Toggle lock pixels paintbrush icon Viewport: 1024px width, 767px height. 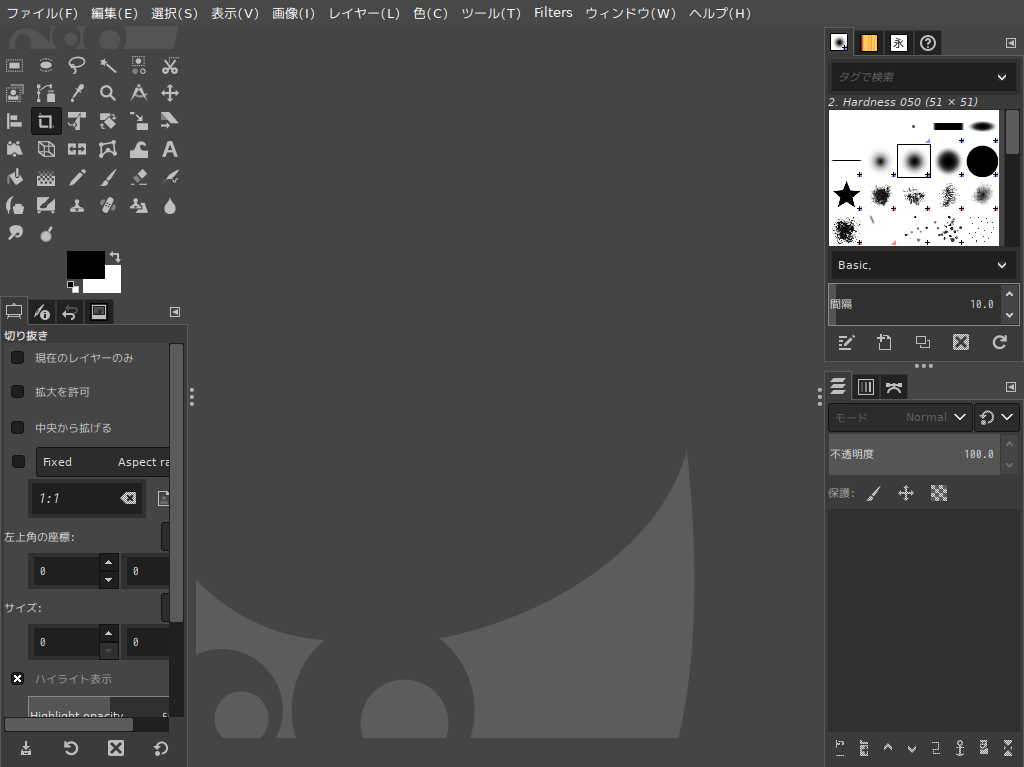tap(874, 493)
